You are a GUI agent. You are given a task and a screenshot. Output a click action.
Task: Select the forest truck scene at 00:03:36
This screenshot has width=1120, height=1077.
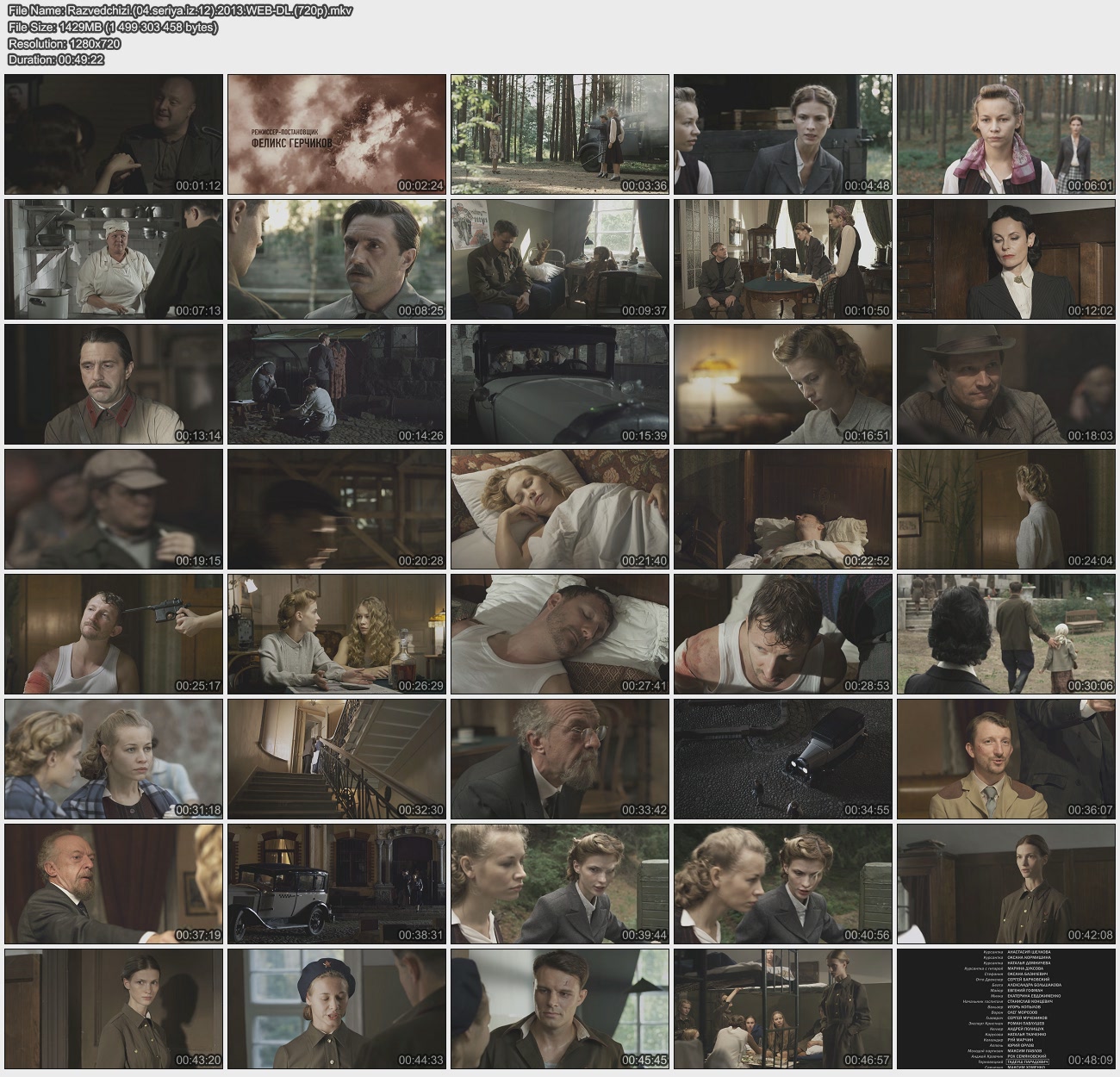point(560,134)
